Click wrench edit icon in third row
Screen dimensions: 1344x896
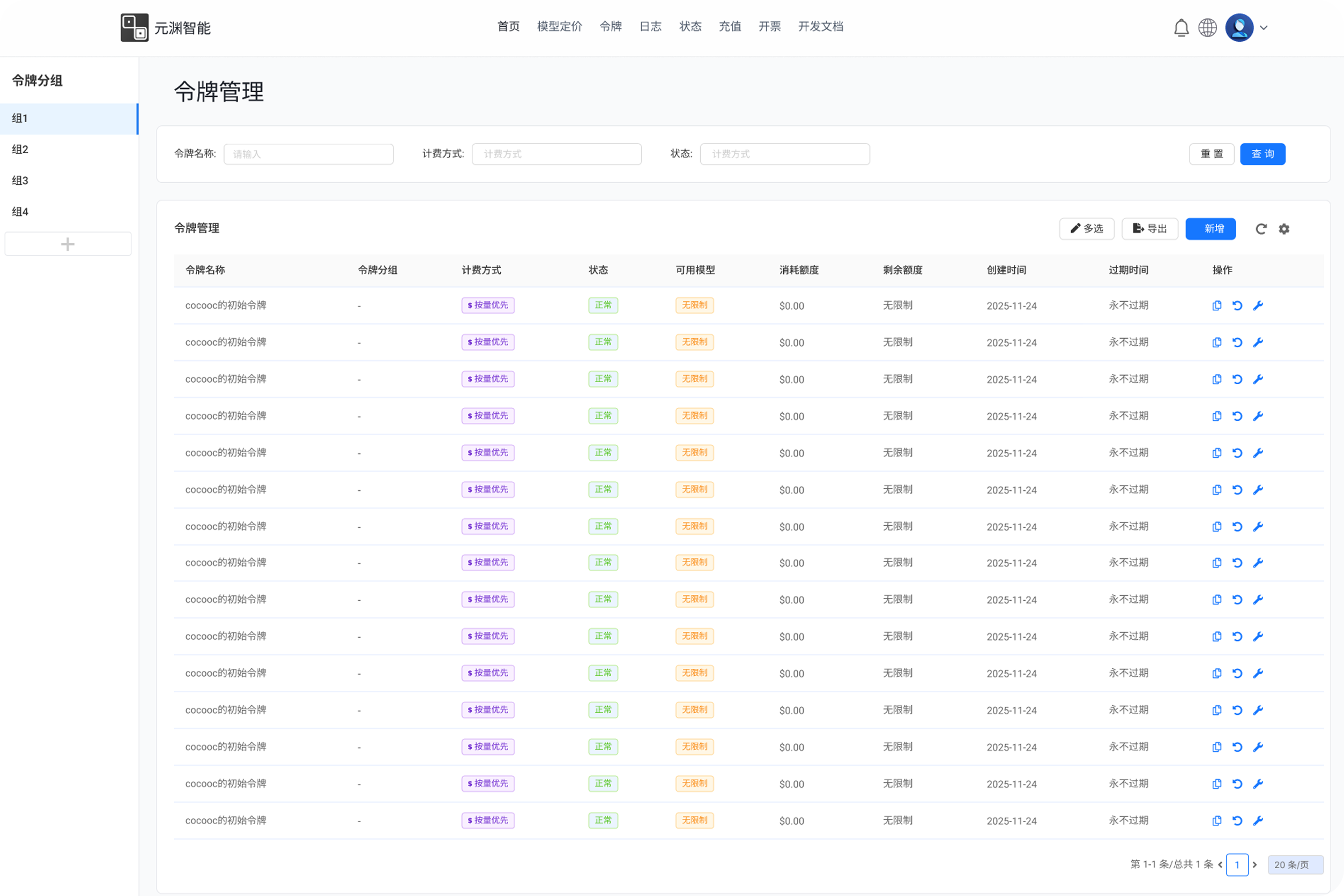tap(1258, 379)
